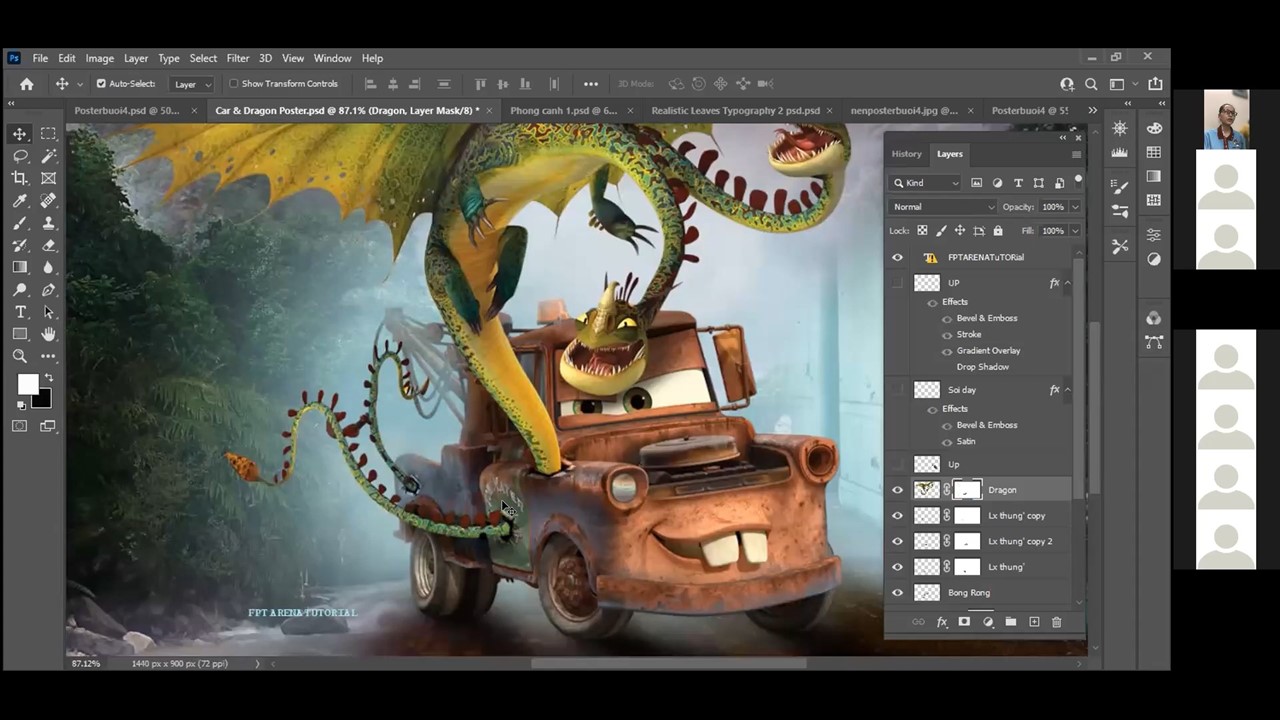Viewport: 1280px width, 720px height.
Task: Open the Opacity slider dropdown arrow
Action: click(x=1075, y=207)
